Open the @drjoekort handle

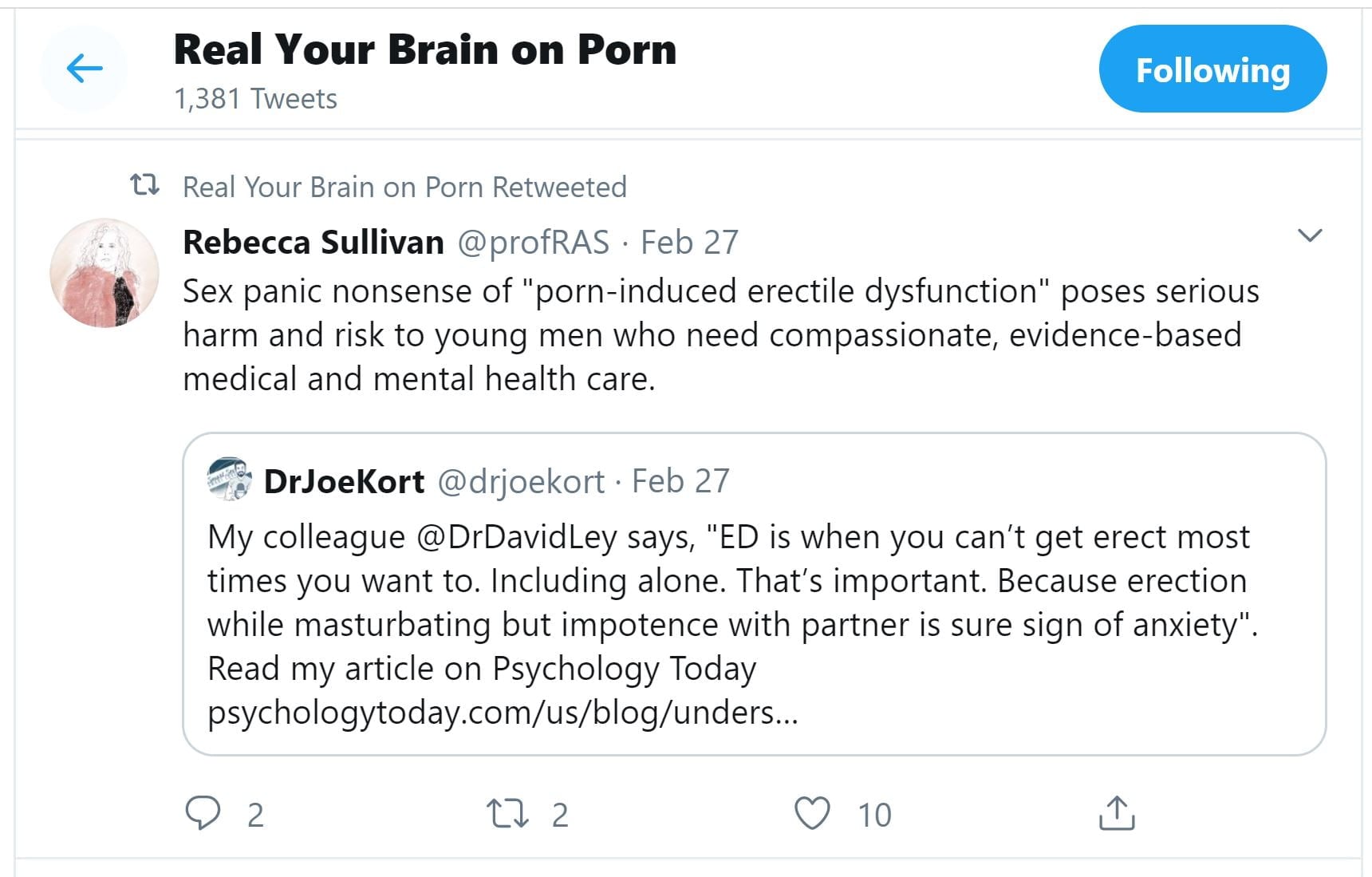(x=521, y=481)
